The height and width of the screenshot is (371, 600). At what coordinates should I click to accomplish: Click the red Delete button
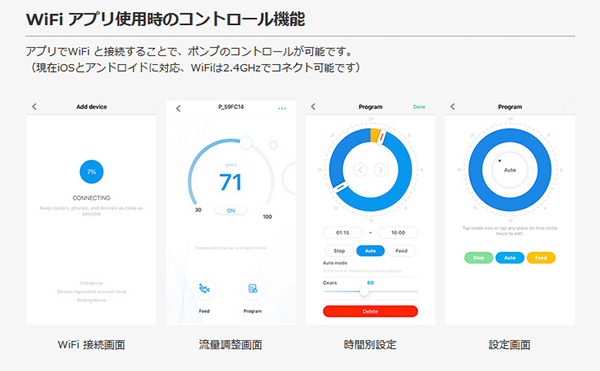tap(370, 311)
